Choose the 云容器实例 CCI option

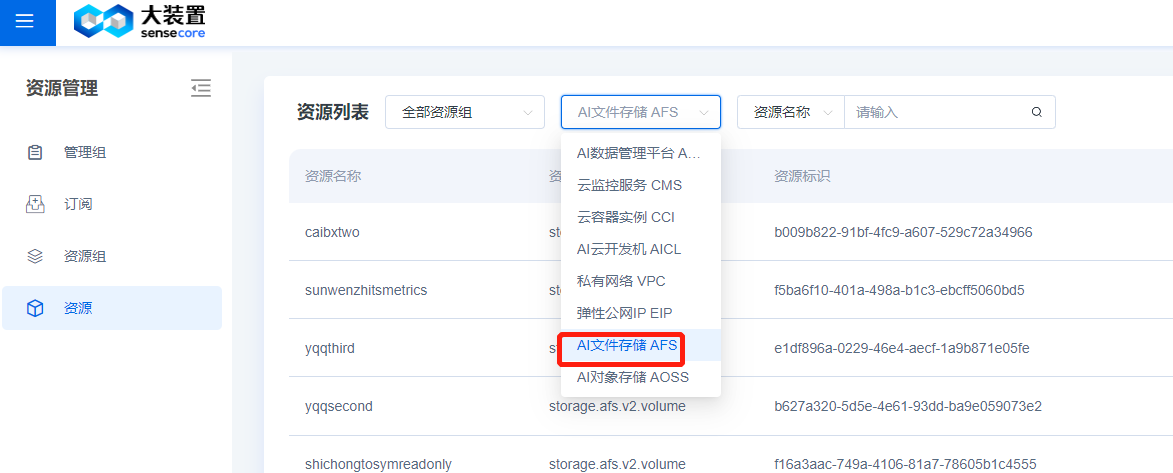click(626, 217)
